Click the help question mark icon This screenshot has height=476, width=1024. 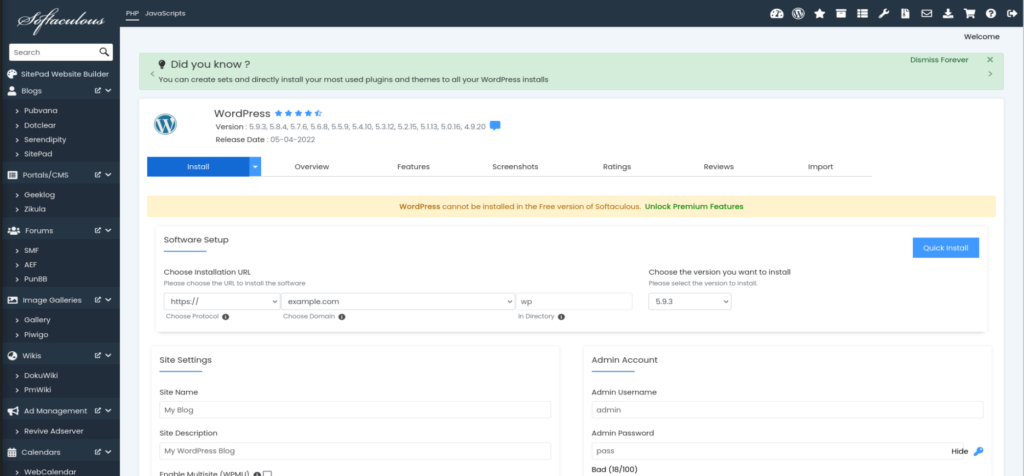click(990, 14)
